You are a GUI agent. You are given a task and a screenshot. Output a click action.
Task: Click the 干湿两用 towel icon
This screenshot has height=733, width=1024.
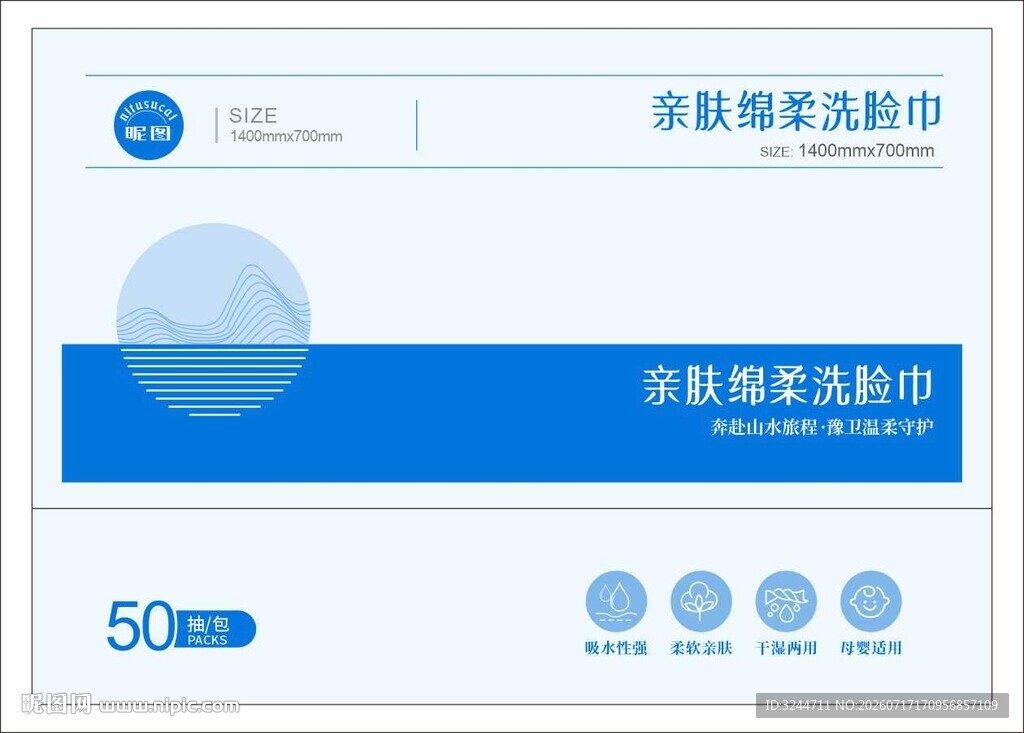pos(786,602)
